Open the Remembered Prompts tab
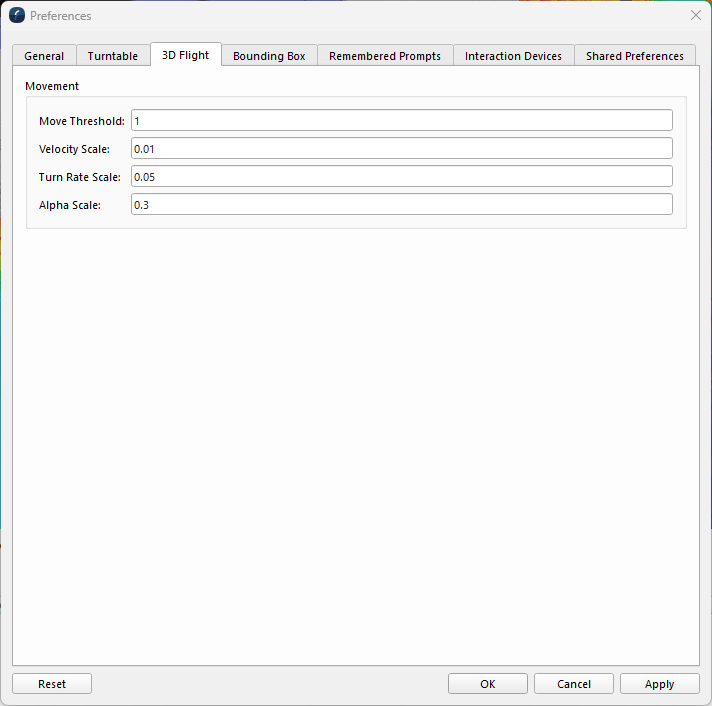Viewport: 712px width, 706px height. [x=385, y=56]
